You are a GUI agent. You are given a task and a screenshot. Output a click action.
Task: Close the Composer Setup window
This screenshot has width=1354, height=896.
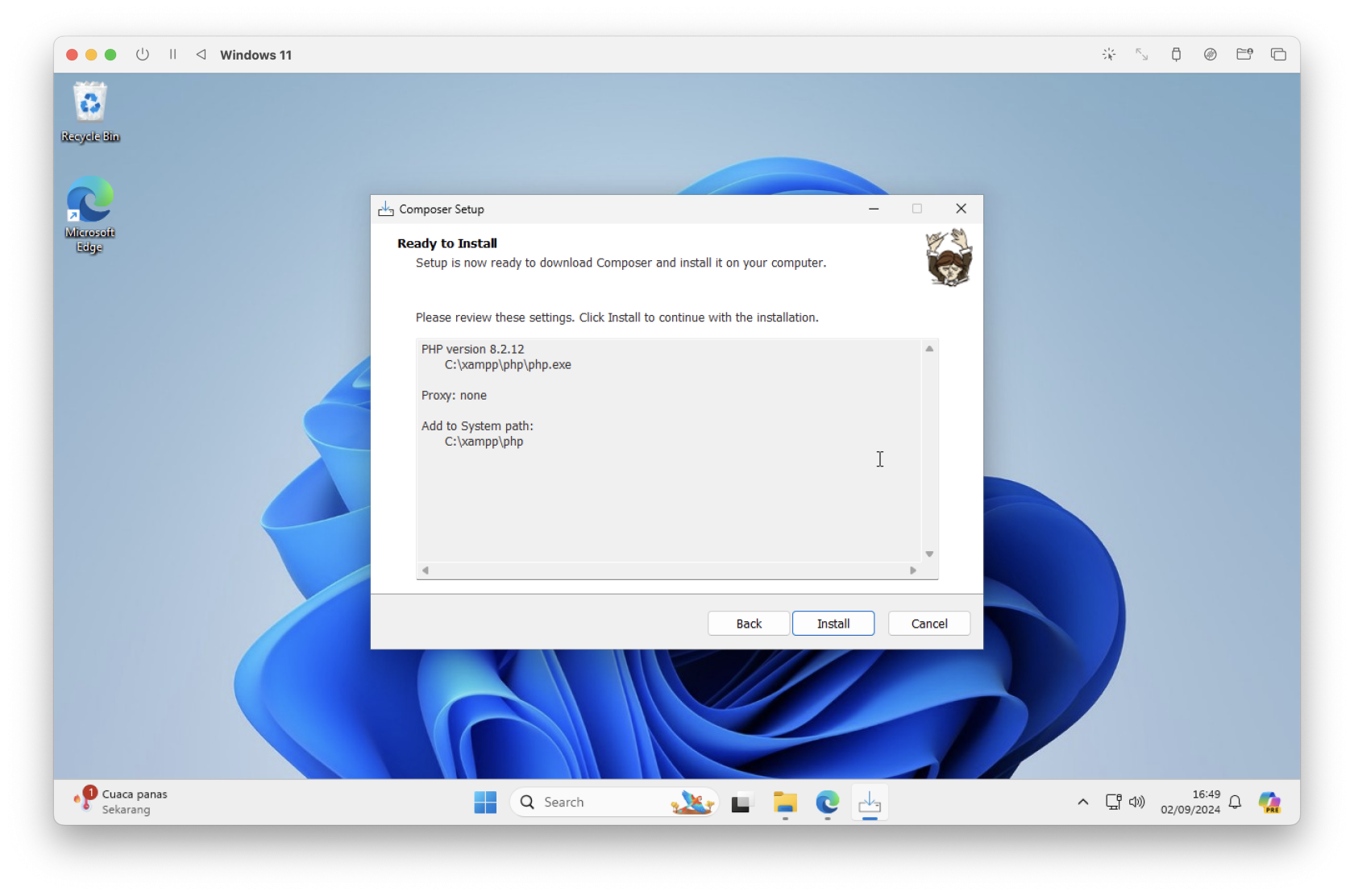961,209
